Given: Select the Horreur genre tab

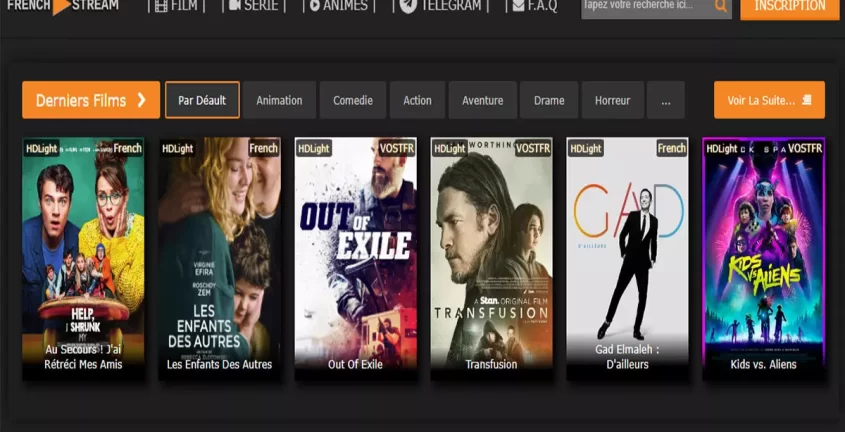Looking at the screenshot, I should pyautogui.click(x=613, y=100).
